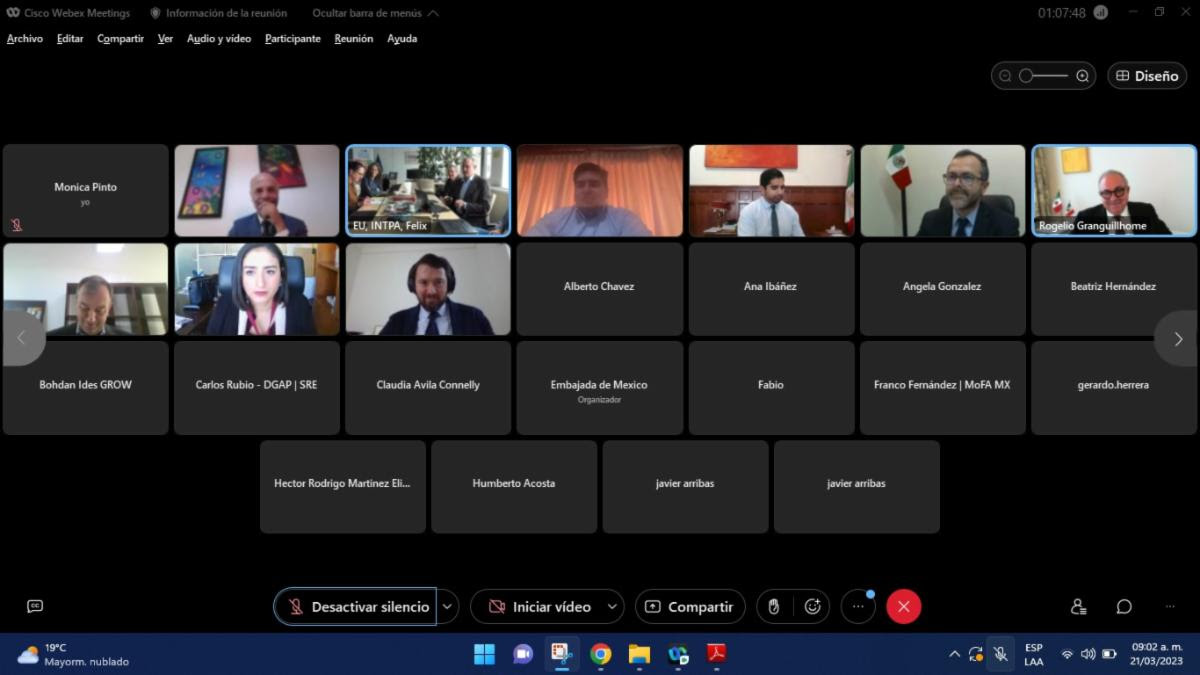
Task: Open the emoji reactions icon
Action: click(x=812, y=606)
